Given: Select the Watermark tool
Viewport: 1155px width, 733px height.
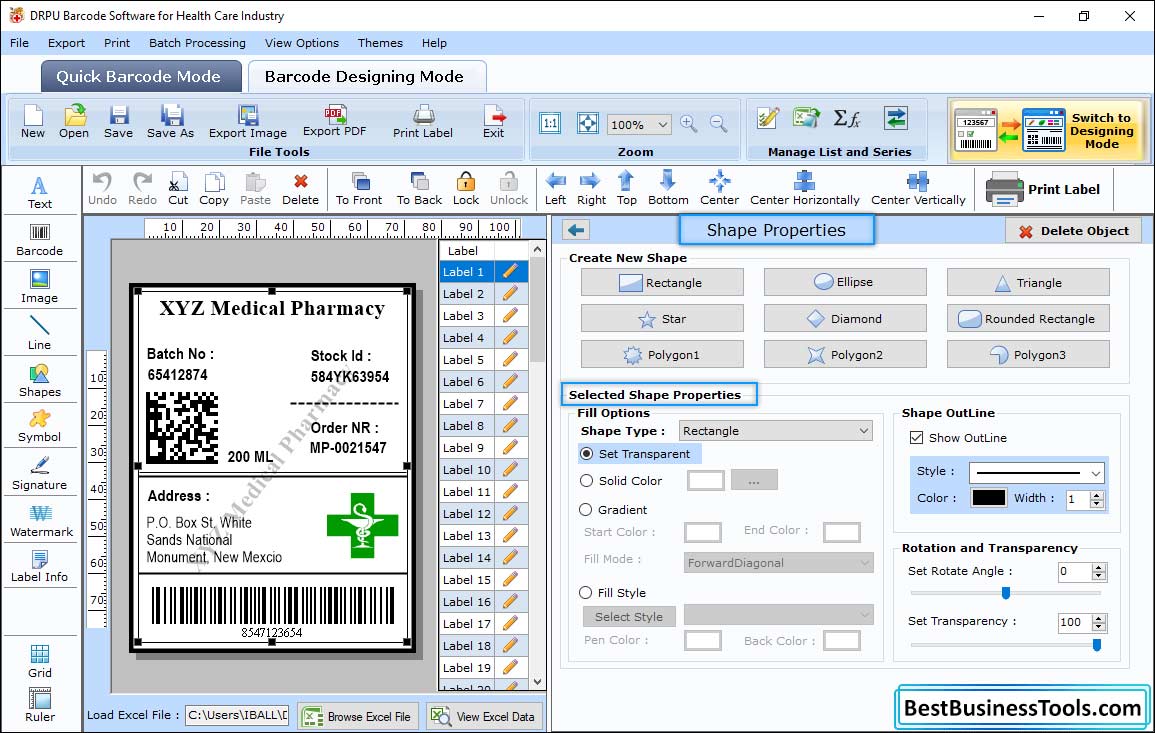Looking at the screenshot, I should (41, 521).
